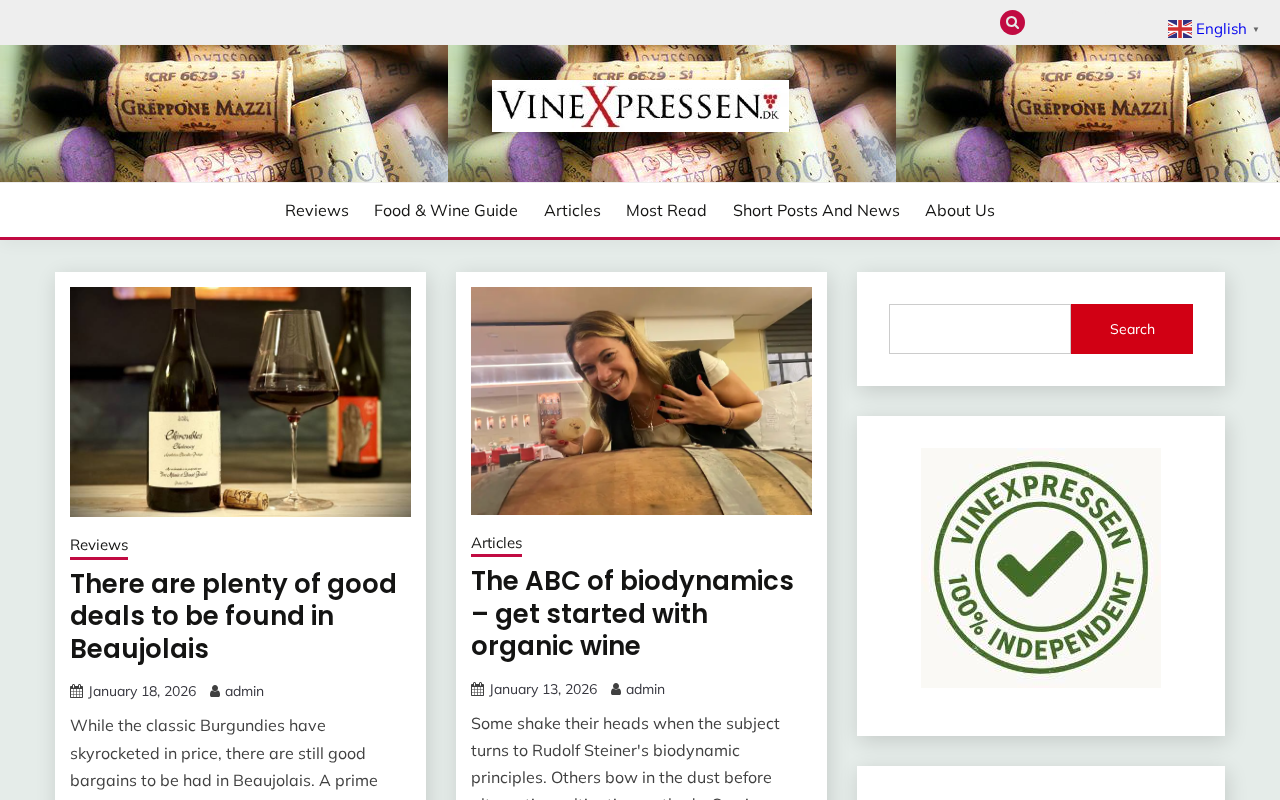Open the search magnifier icon in header
This screenshot has height=800, width=1280.
coord(1012,22)
